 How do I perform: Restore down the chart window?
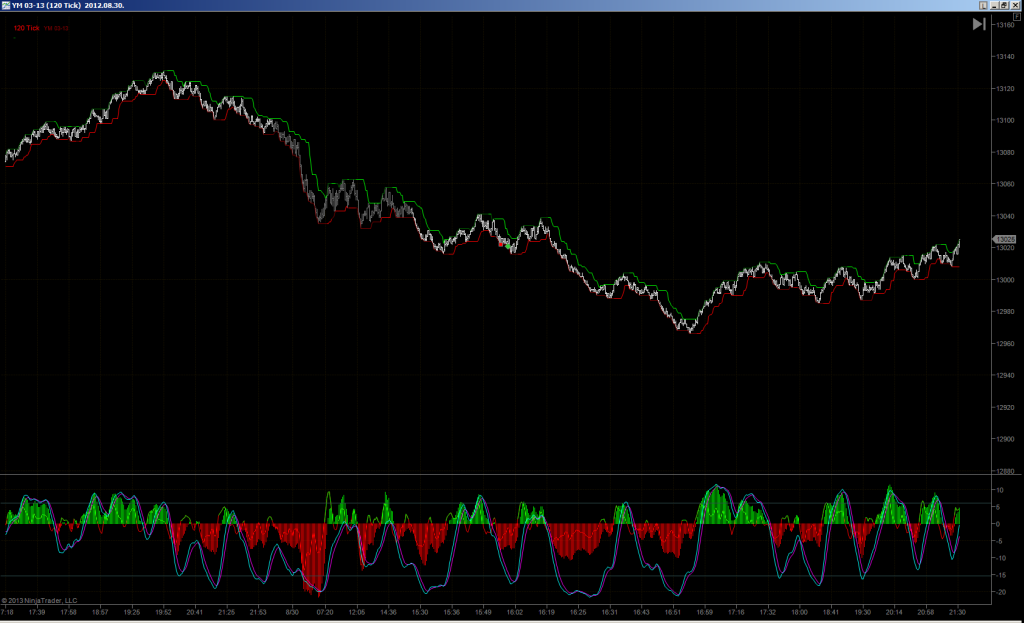1004,5
